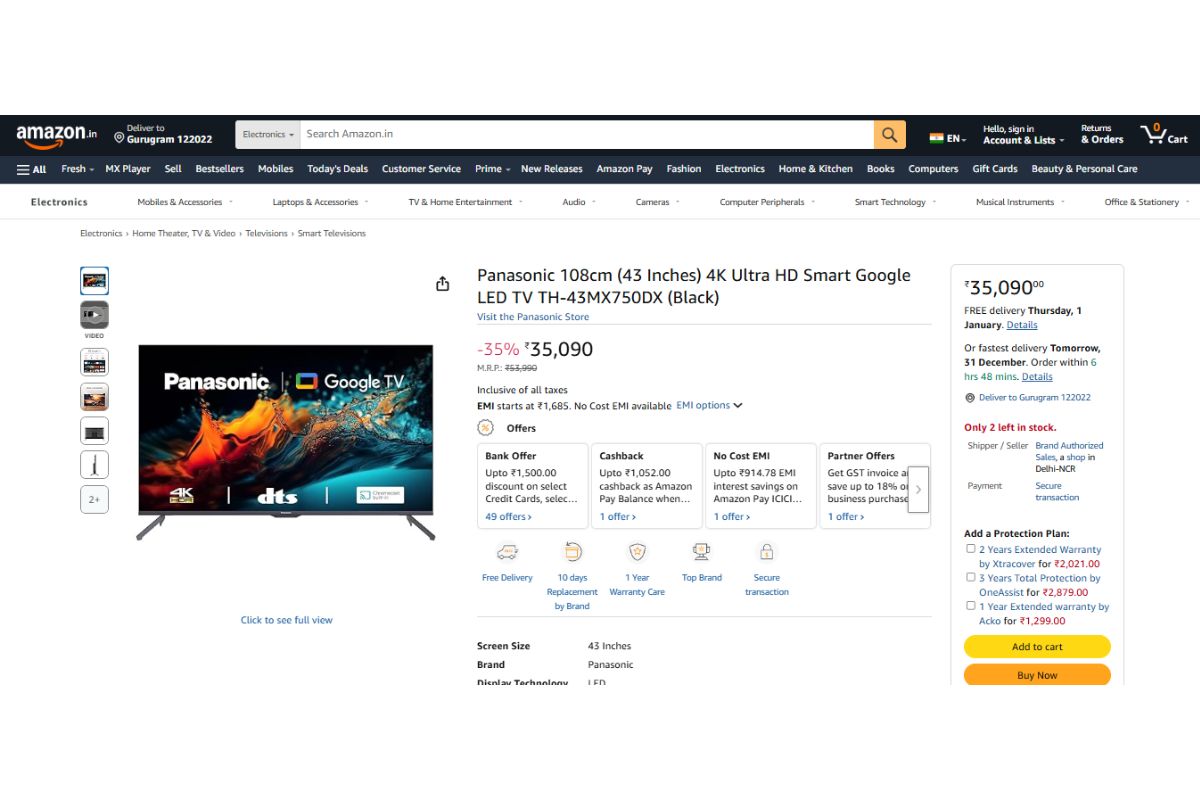Select 1 Year Extended warranty by Acko
Screen dimensions: 1200x800
[x=970, y=605]
